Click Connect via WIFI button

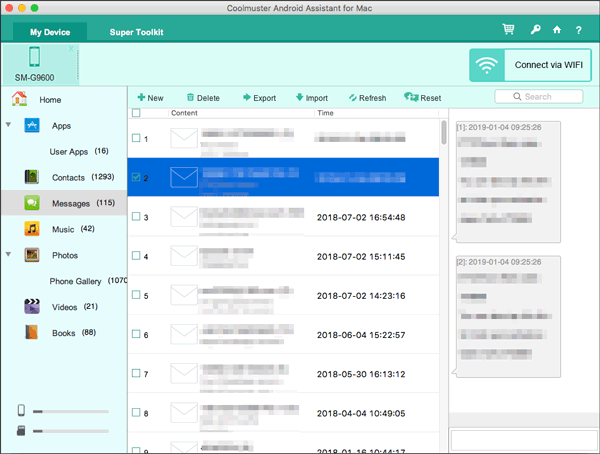[530, 65]
